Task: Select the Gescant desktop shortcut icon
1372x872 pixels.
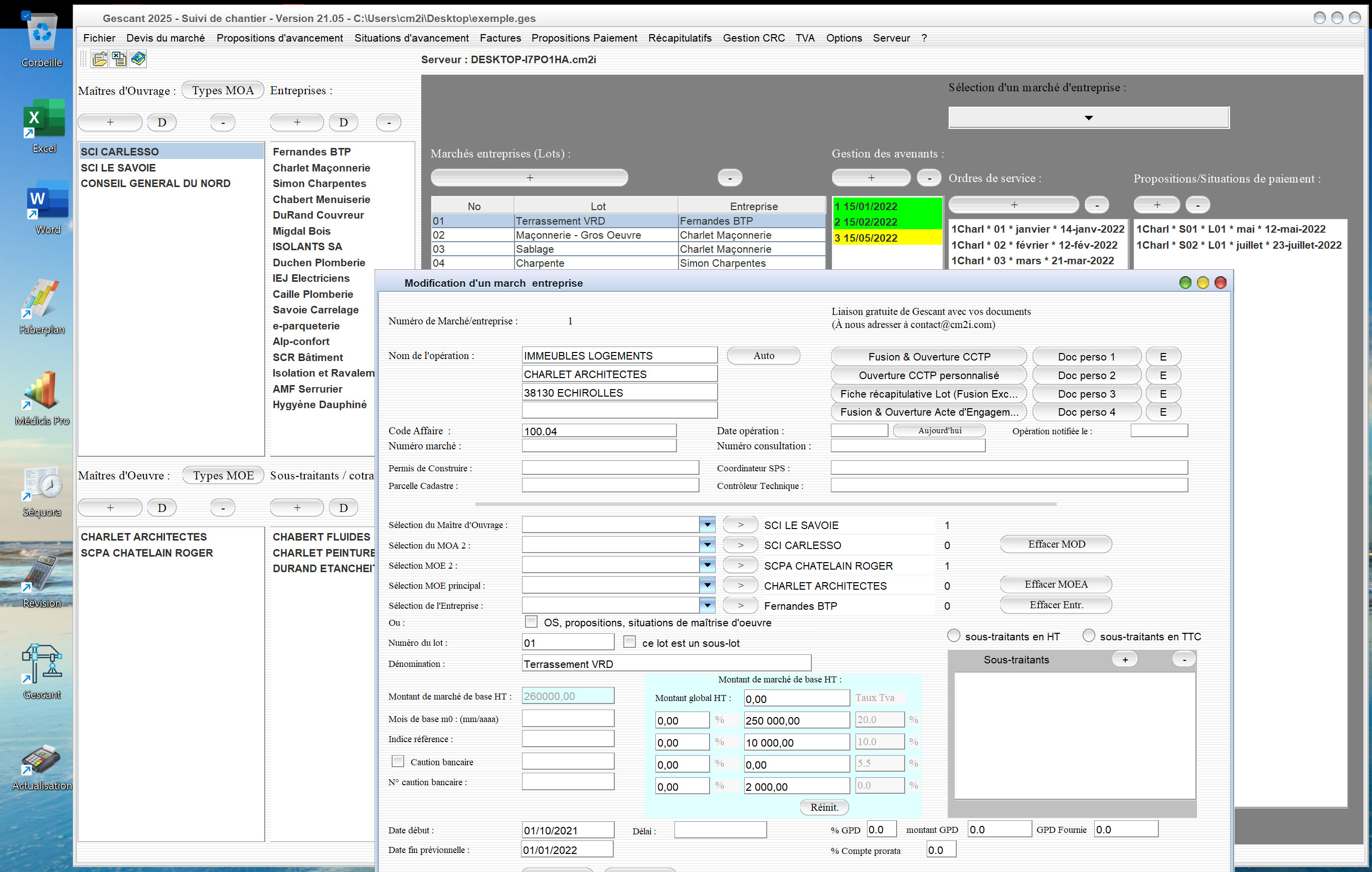Action: click(42, 671)
